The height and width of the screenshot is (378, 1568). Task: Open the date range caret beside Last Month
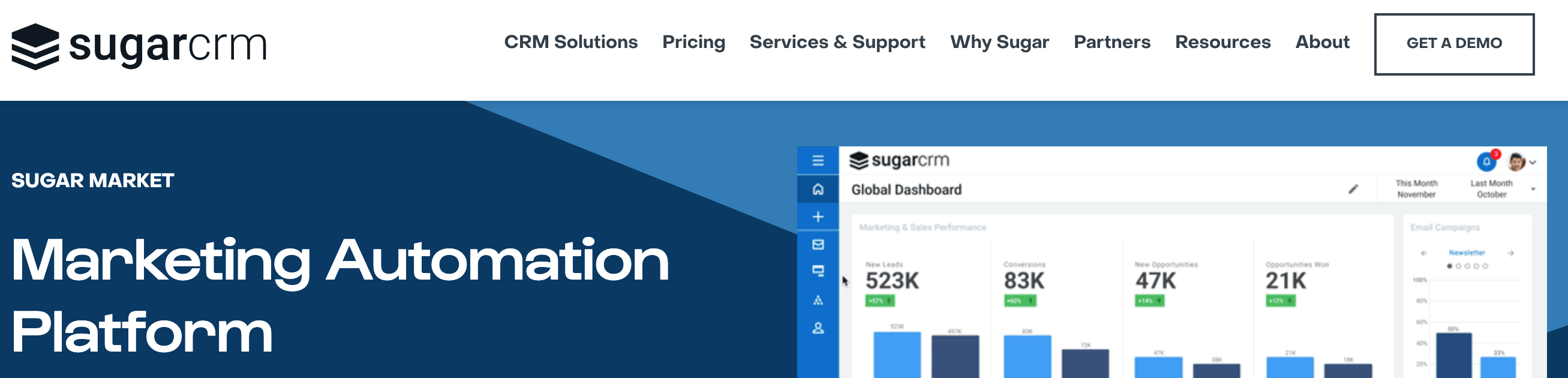click(x=1533, y=190)
